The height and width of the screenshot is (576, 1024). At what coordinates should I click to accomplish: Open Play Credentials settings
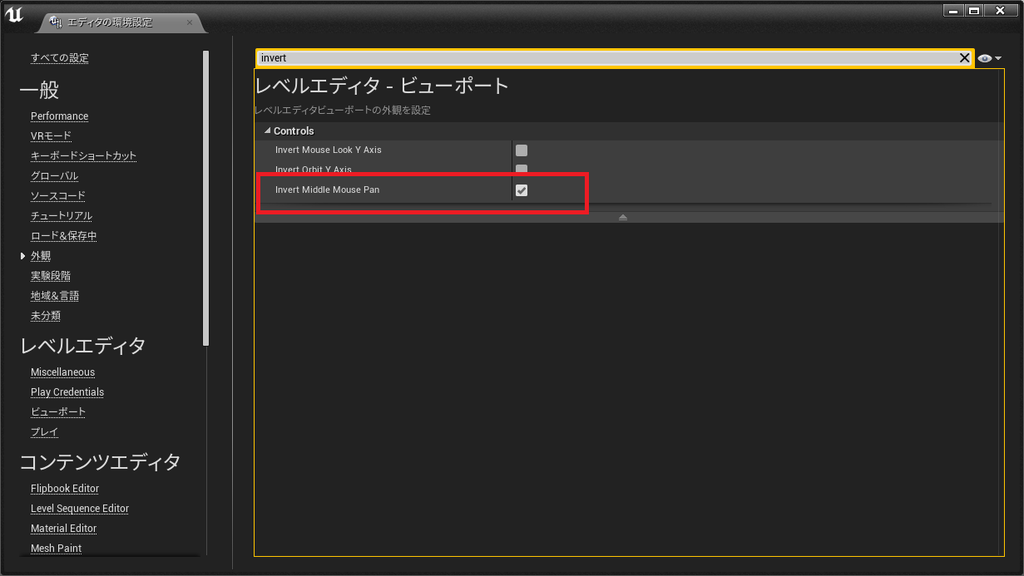pos(67,392)
